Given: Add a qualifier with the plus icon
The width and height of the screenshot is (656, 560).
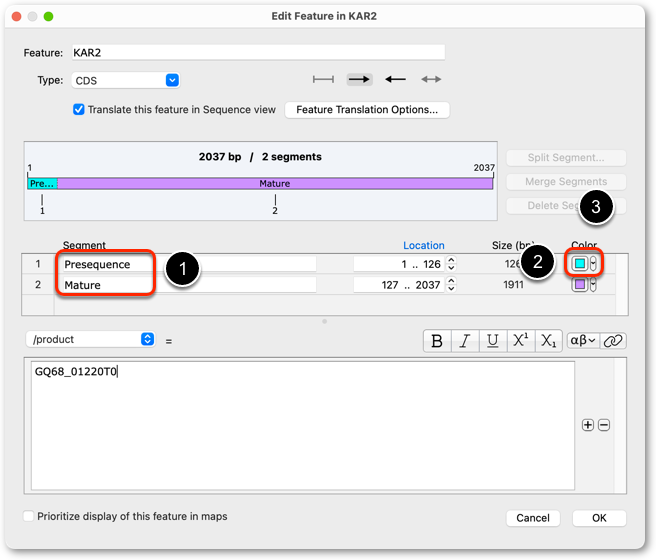Looking at the screenshot, I should coord(588,425).
